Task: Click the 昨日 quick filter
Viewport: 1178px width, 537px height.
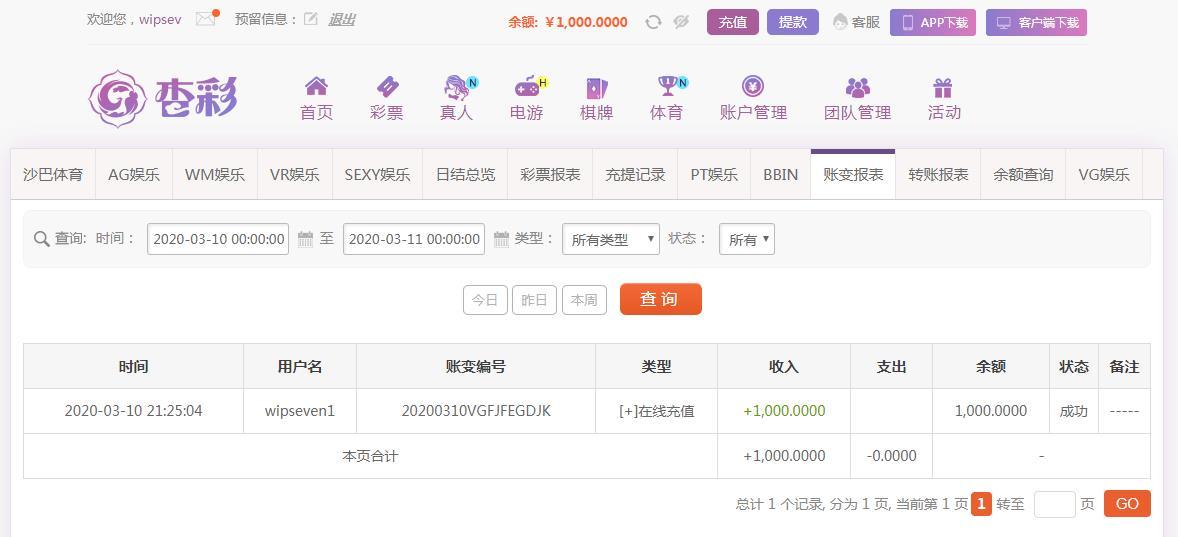Action: [534, 300]
